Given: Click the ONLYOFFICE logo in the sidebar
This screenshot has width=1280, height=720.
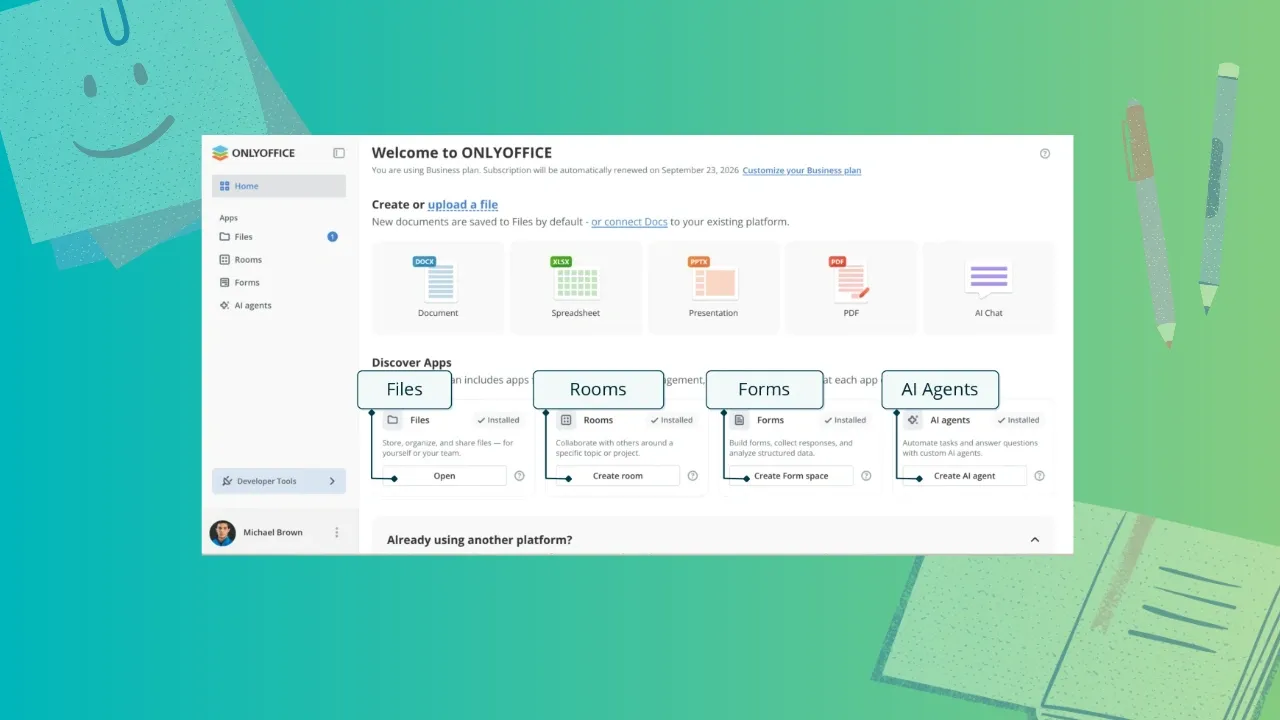Looking at the screenshot, I should tap(253, 153).
